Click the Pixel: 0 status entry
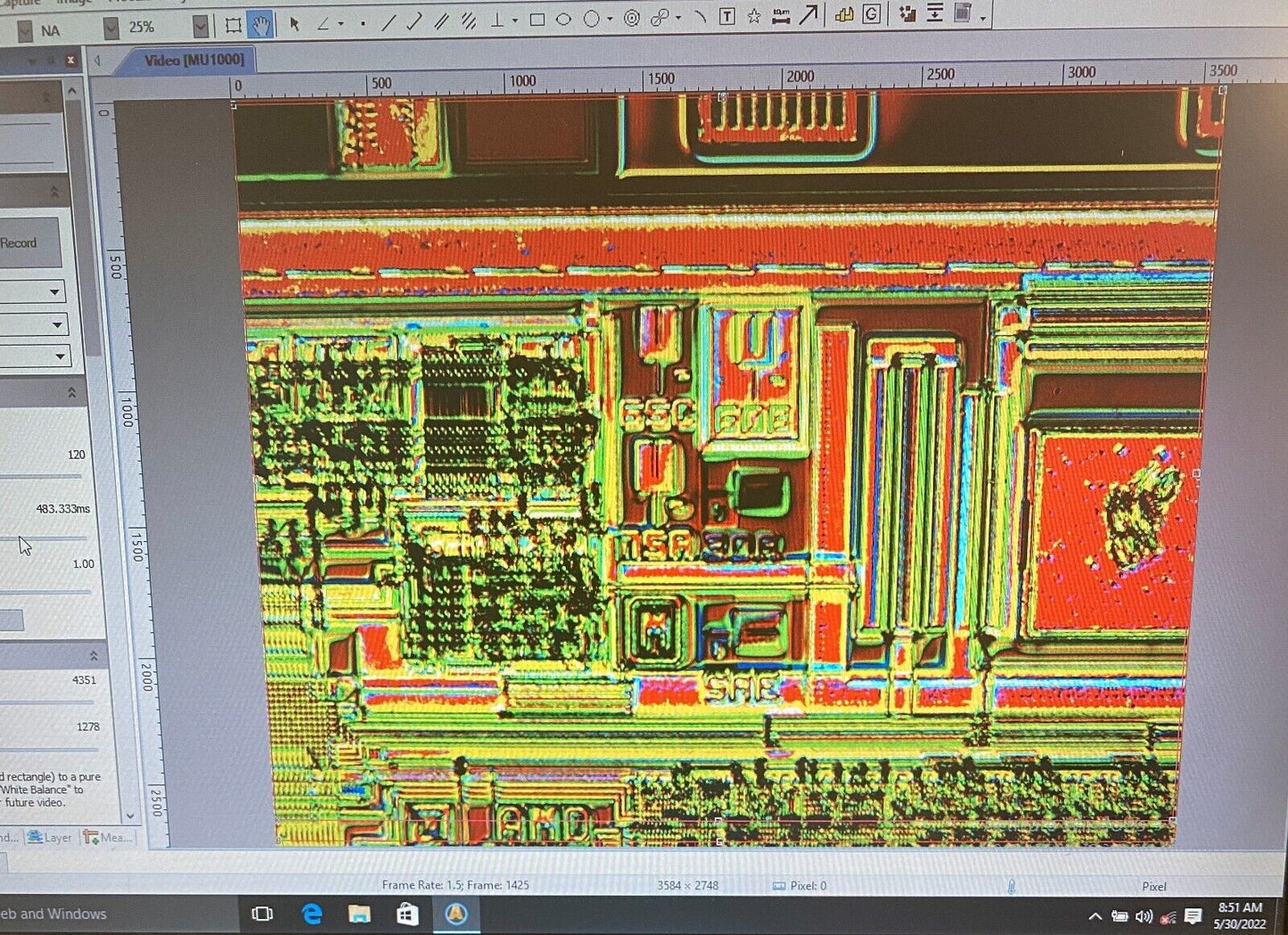1288x935 pixels. pyautogui.click(x=800, y=885)
